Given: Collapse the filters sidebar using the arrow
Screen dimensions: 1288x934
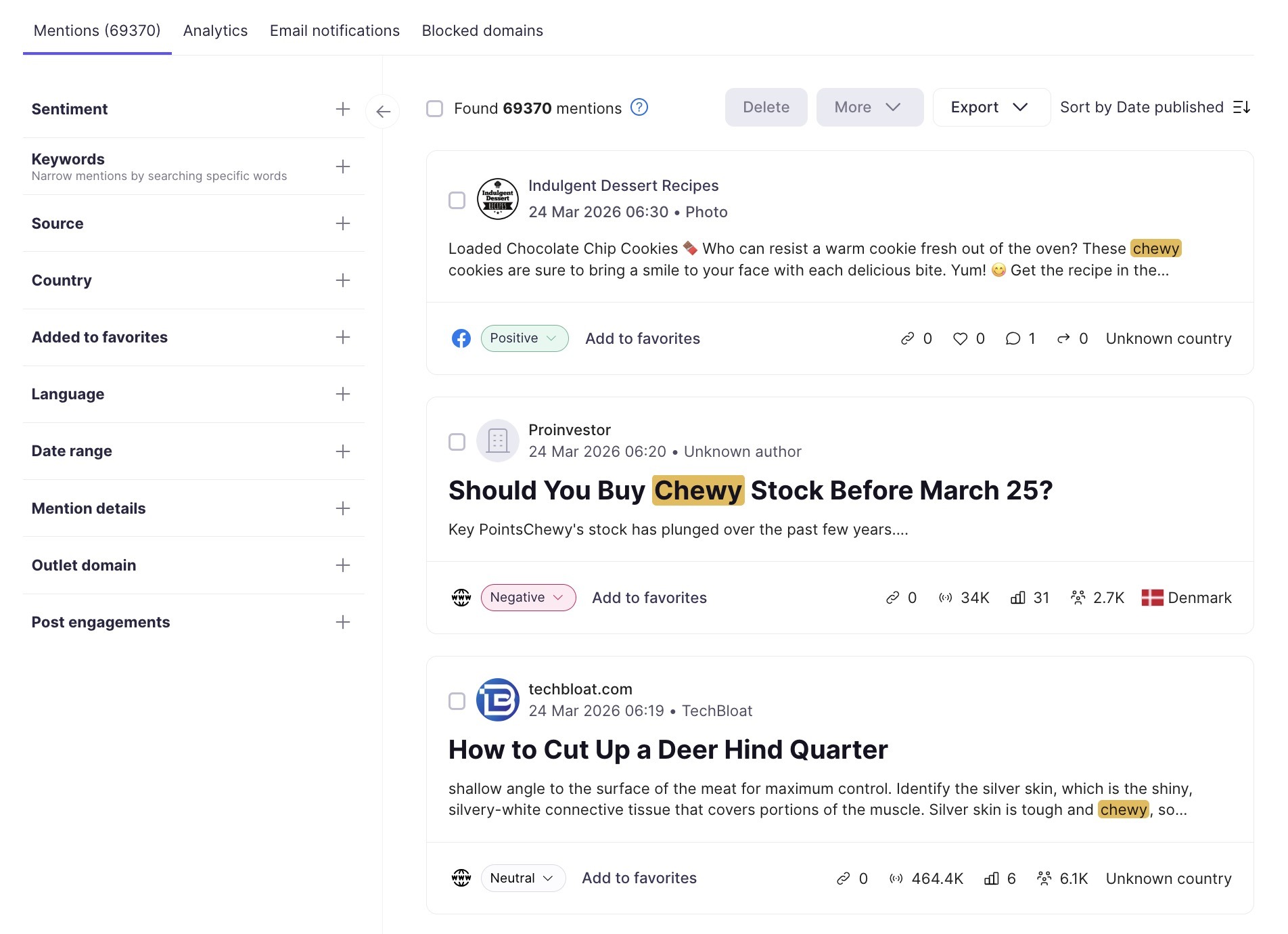Looking at the screenshot, I should click(384, 112).
